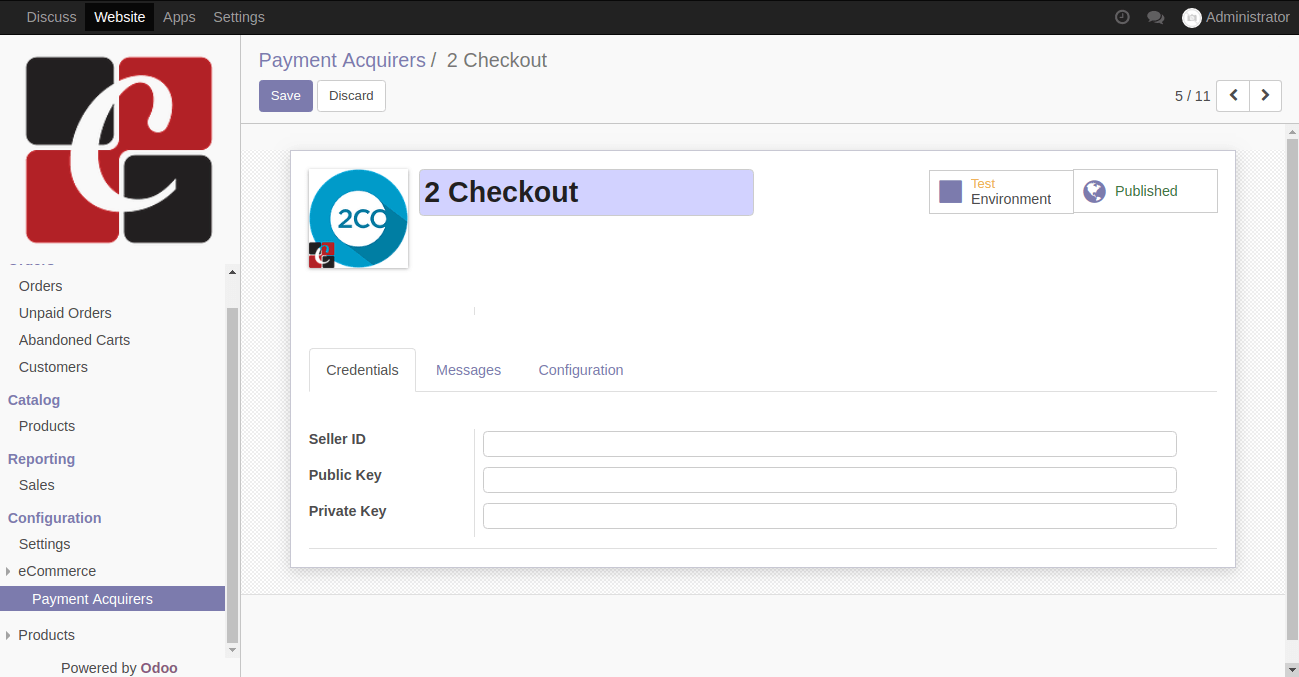
Task: Open Orders in sidebar
Action: pos(41,286)
